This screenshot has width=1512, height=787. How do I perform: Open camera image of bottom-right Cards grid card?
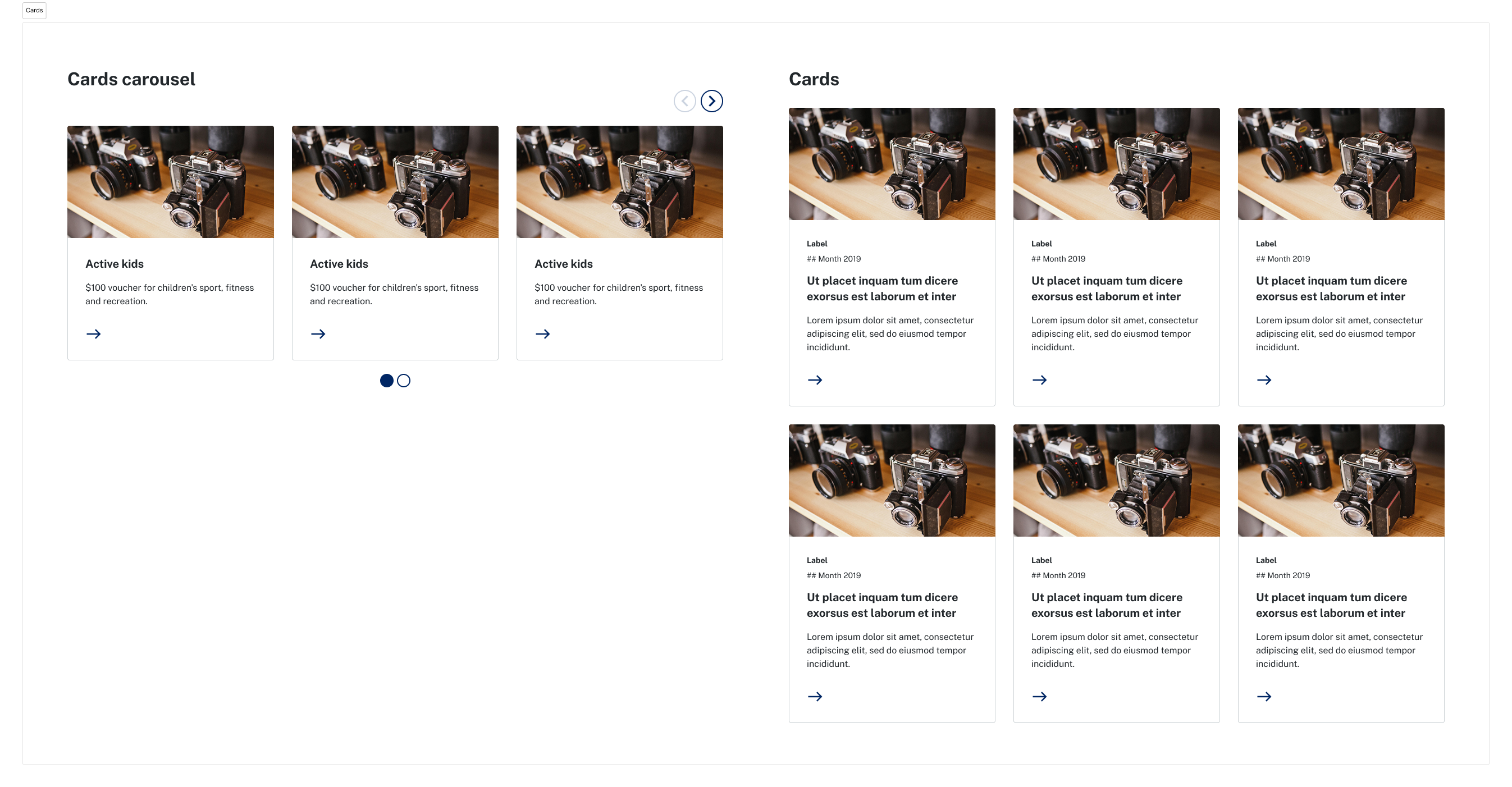tap(1341, 481)
